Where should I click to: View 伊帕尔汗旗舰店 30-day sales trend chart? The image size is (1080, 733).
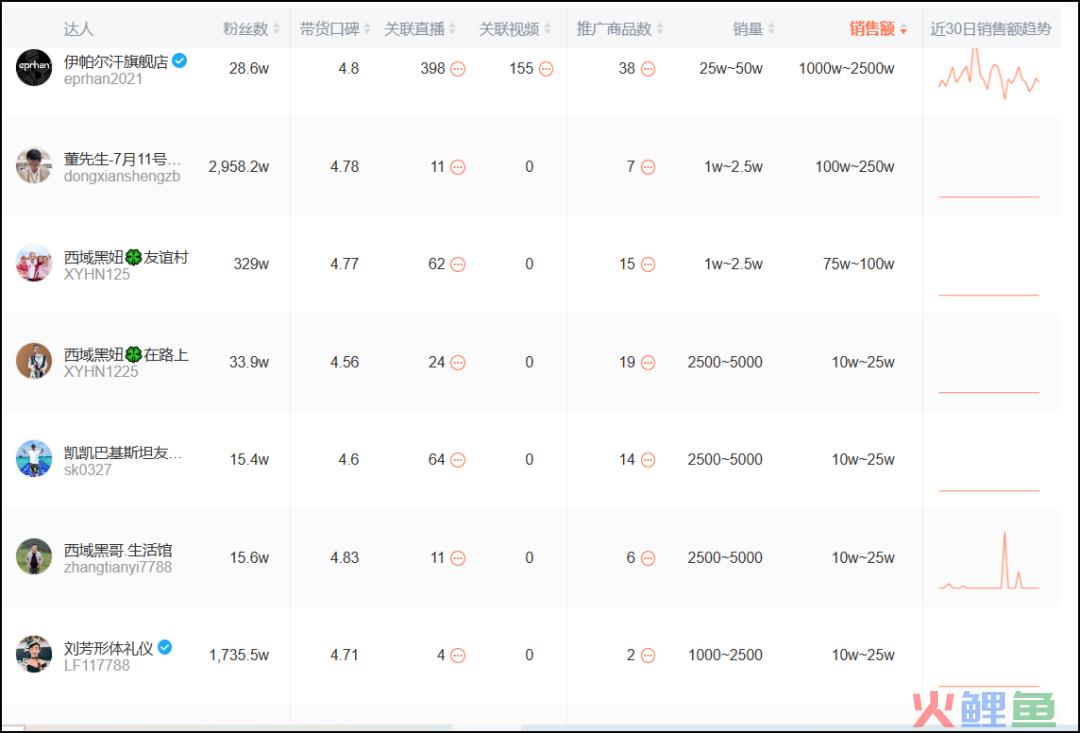(988, 74)
